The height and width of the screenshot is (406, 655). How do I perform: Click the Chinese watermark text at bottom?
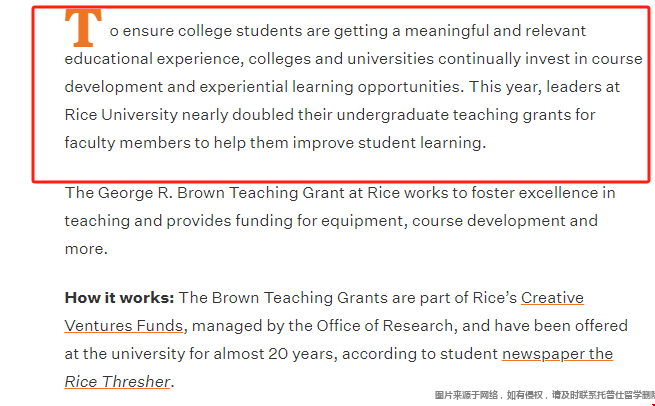[544, 395]
